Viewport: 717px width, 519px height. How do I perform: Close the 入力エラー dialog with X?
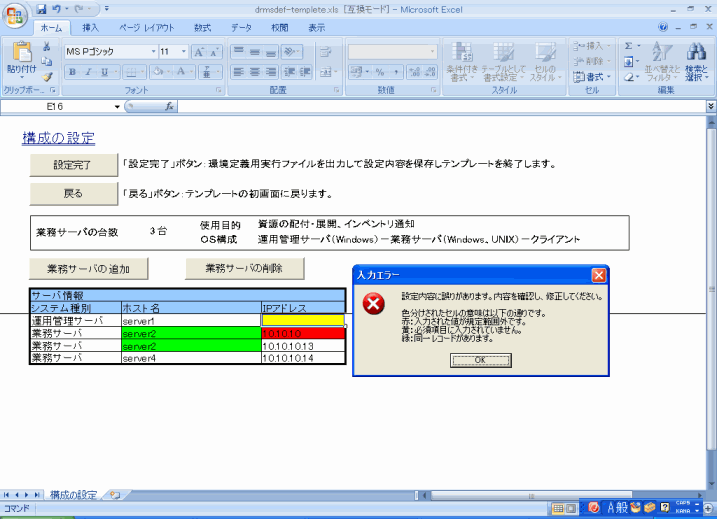pyautogui.click(x=598, y=274)
